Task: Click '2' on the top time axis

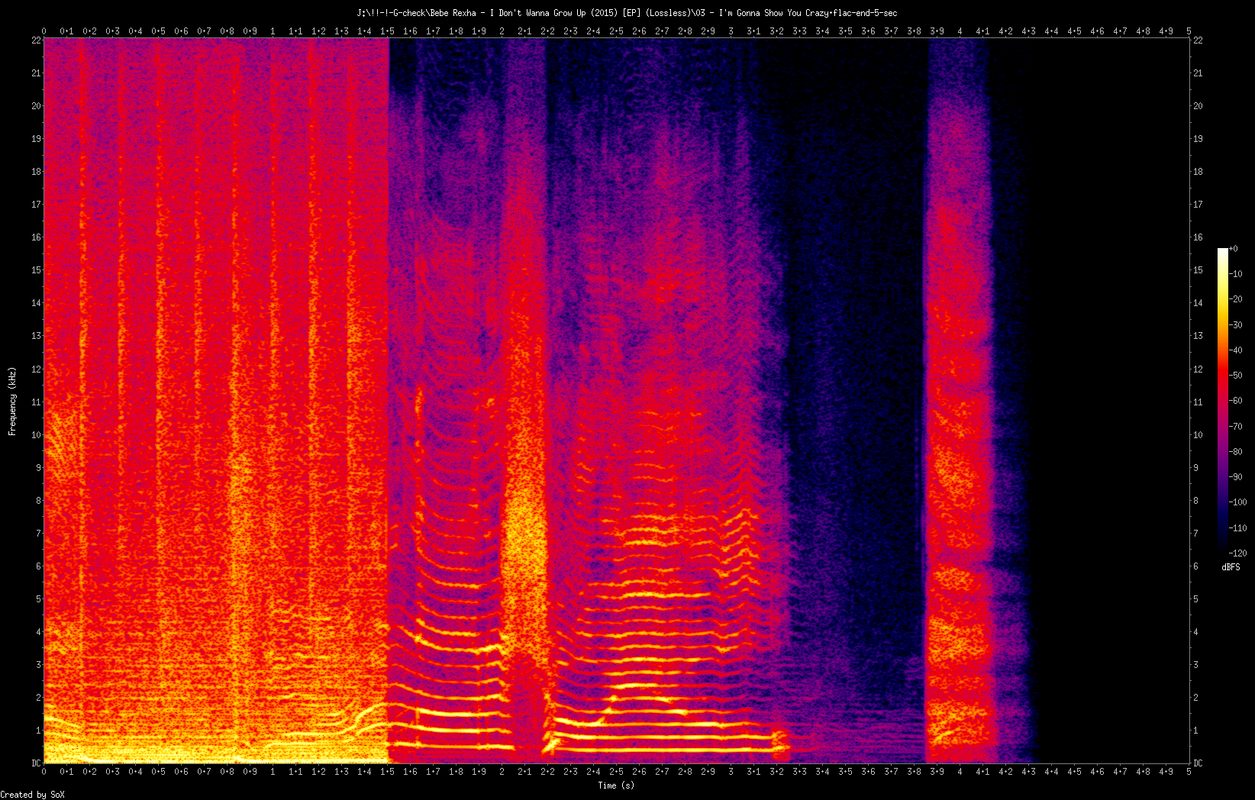Action: 502,31
